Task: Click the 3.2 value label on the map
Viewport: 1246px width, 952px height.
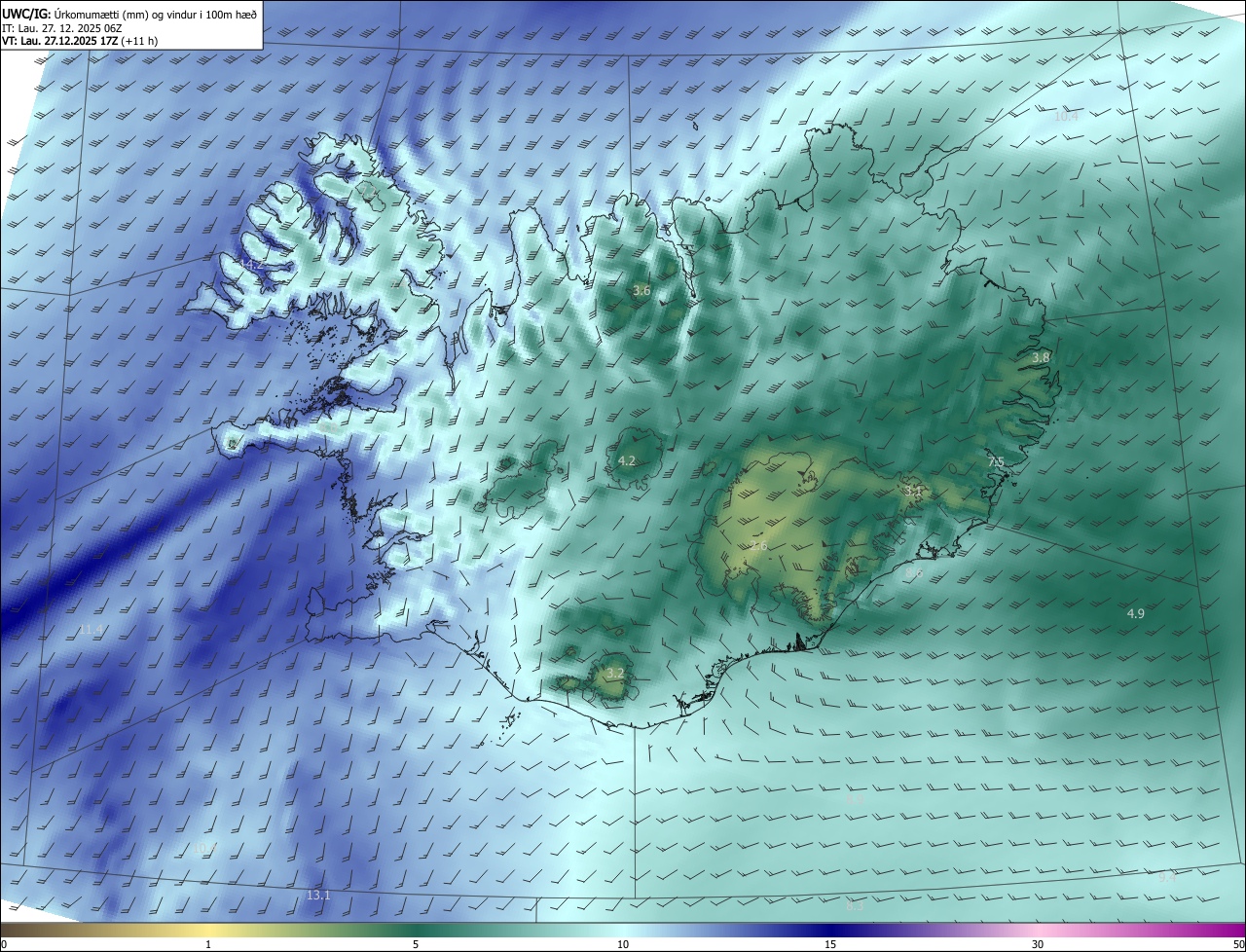Action: pyautogui.click(x=615, y=674)
